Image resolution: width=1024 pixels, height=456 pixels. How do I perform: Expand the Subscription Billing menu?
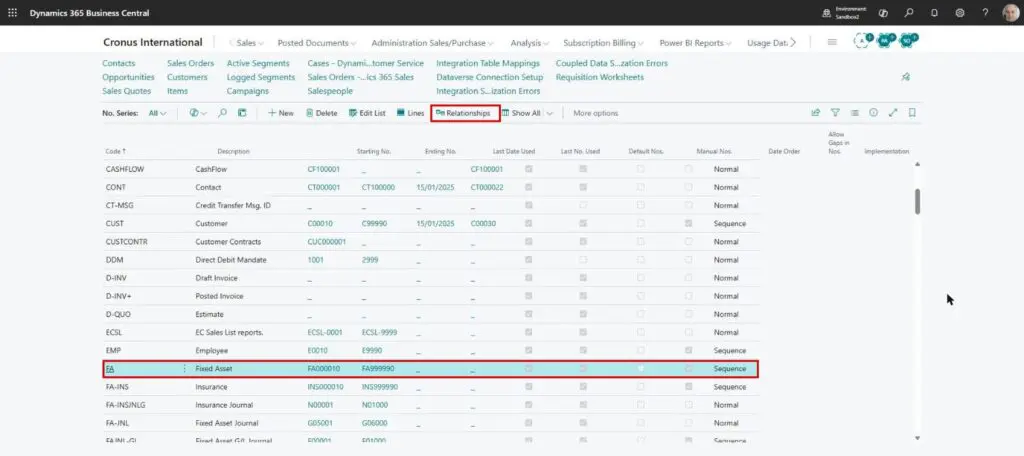coord(603,42)
